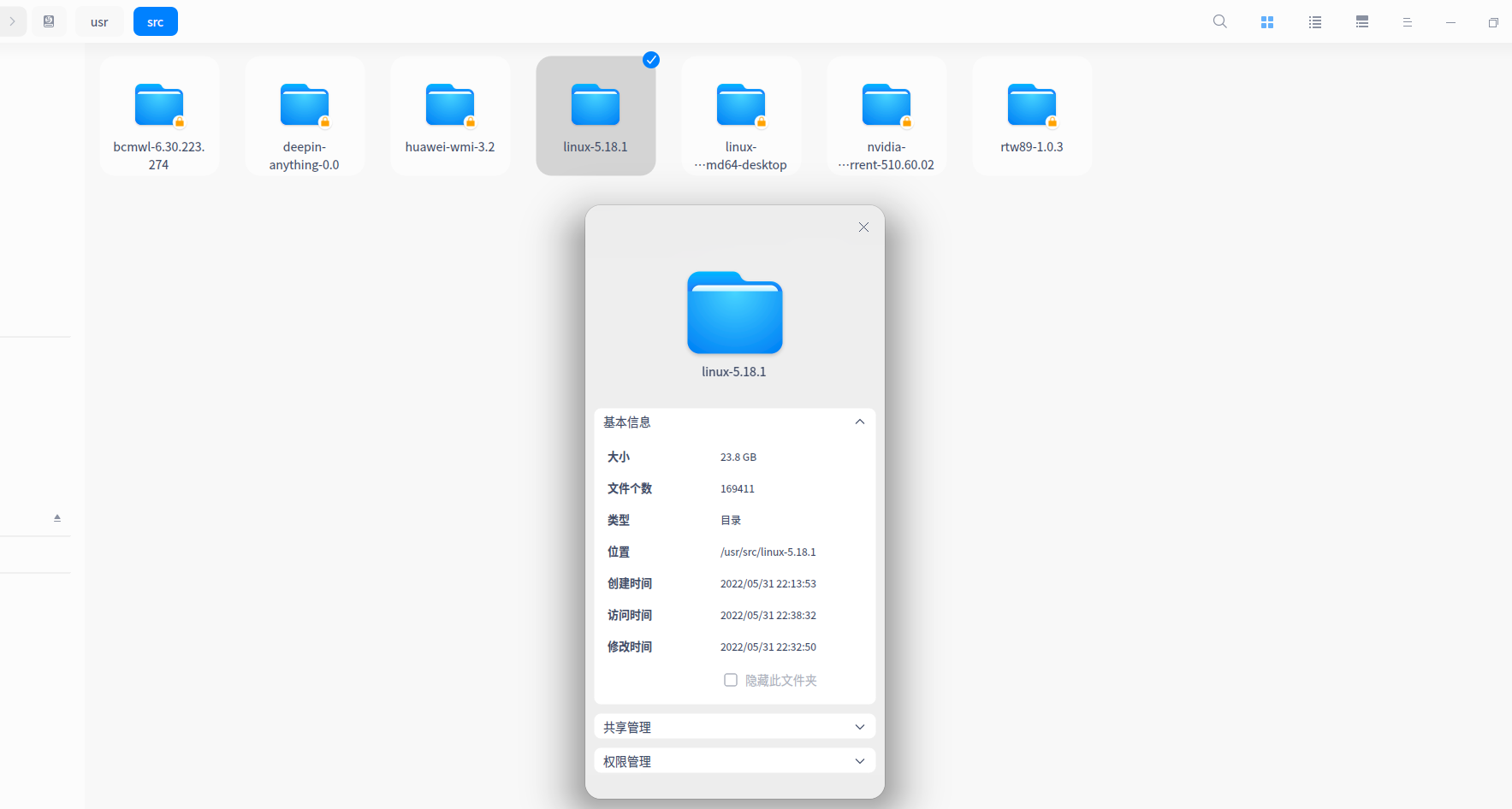The image size is (1512, 809).
Task: Click the forward navigation arrow
Action: 11,21
